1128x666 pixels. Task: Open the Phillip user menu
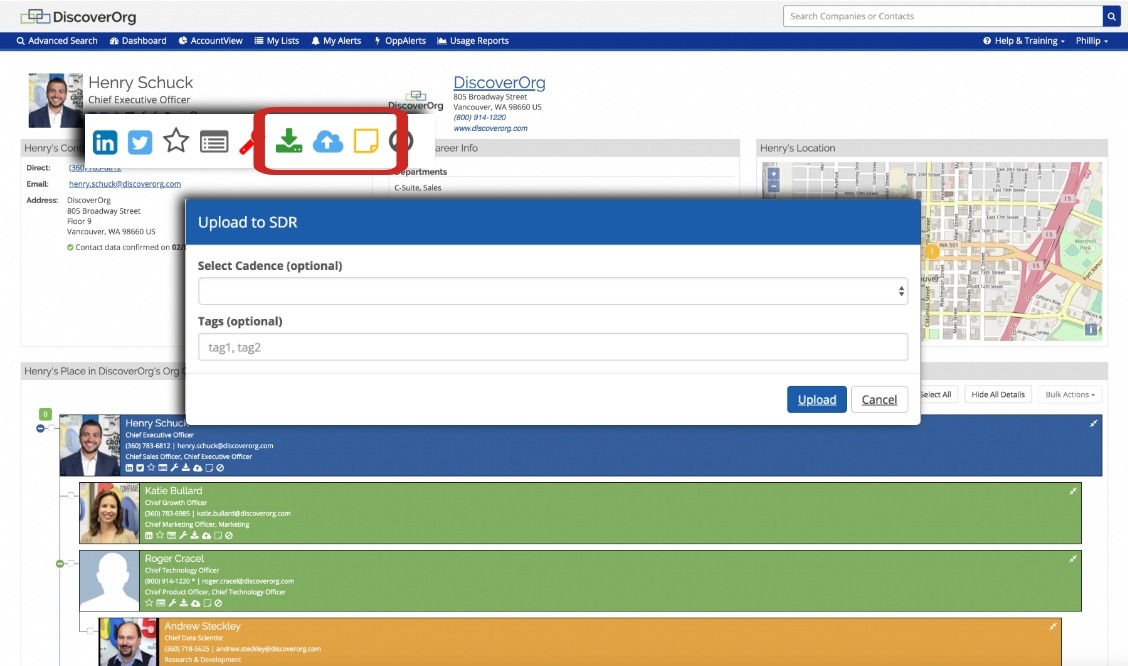[1091, 41]
